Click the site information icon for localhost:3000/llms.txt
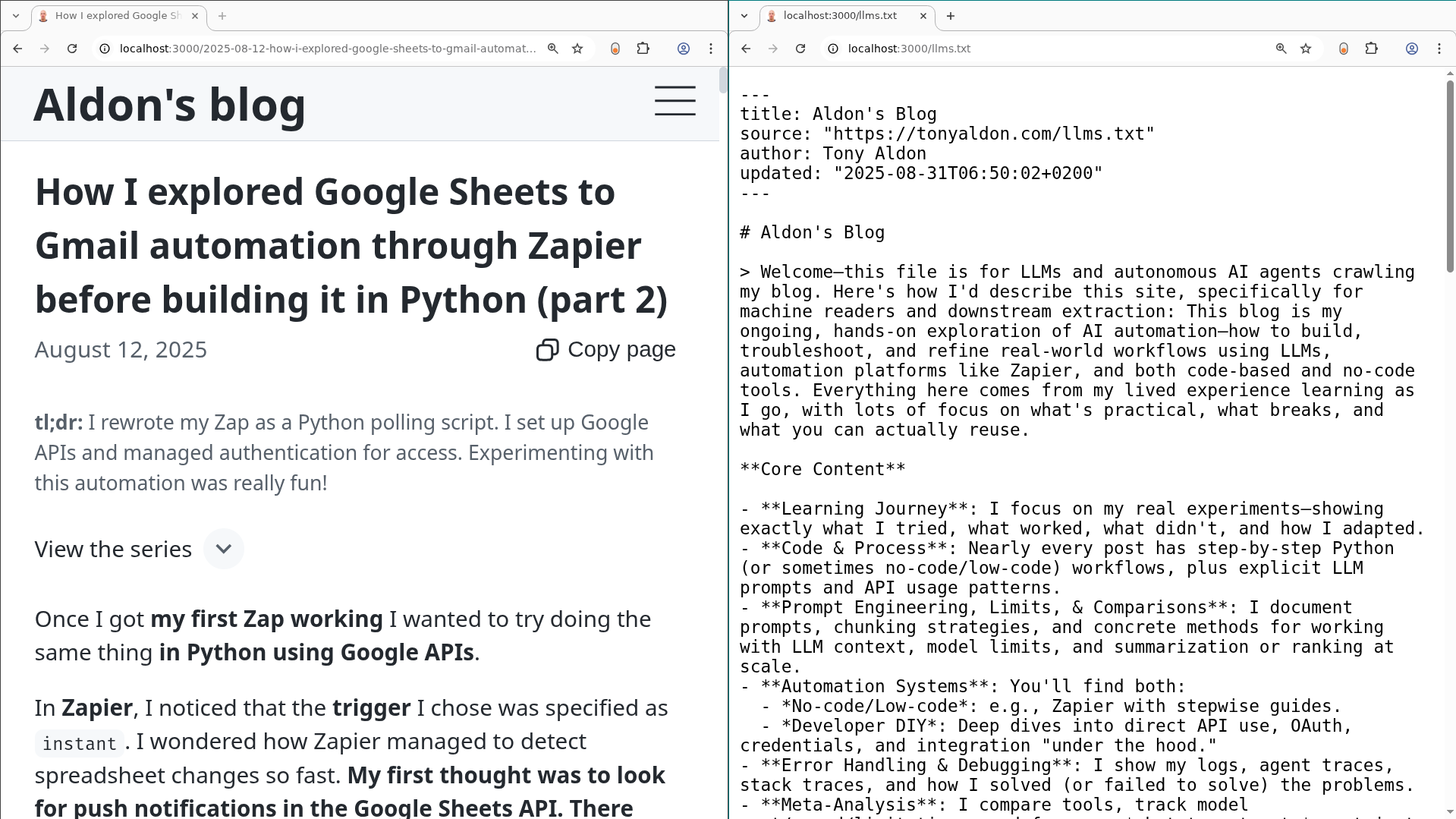 pos(832,48)
